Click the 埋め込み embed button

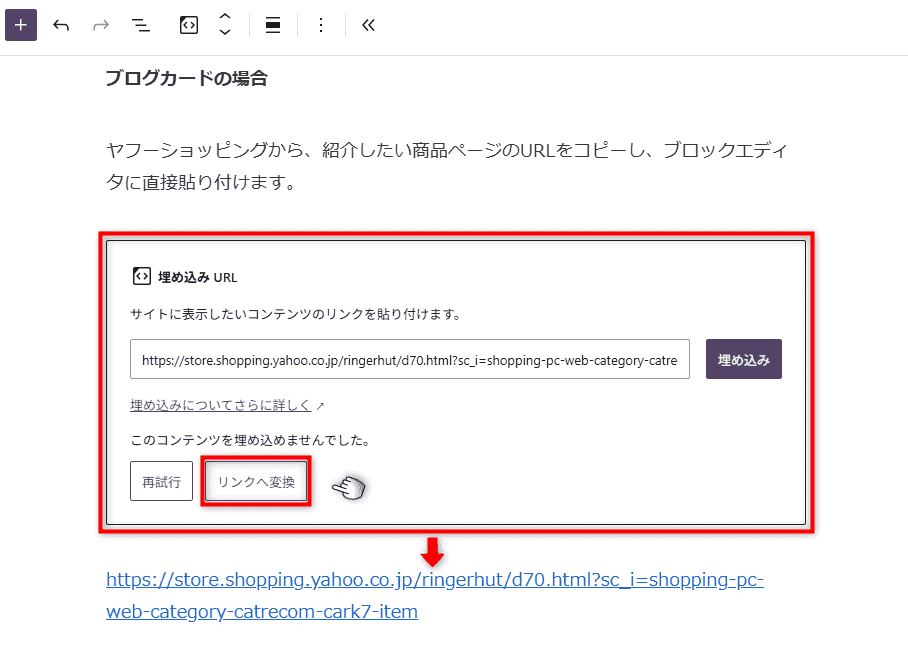[x=744, y=359]
